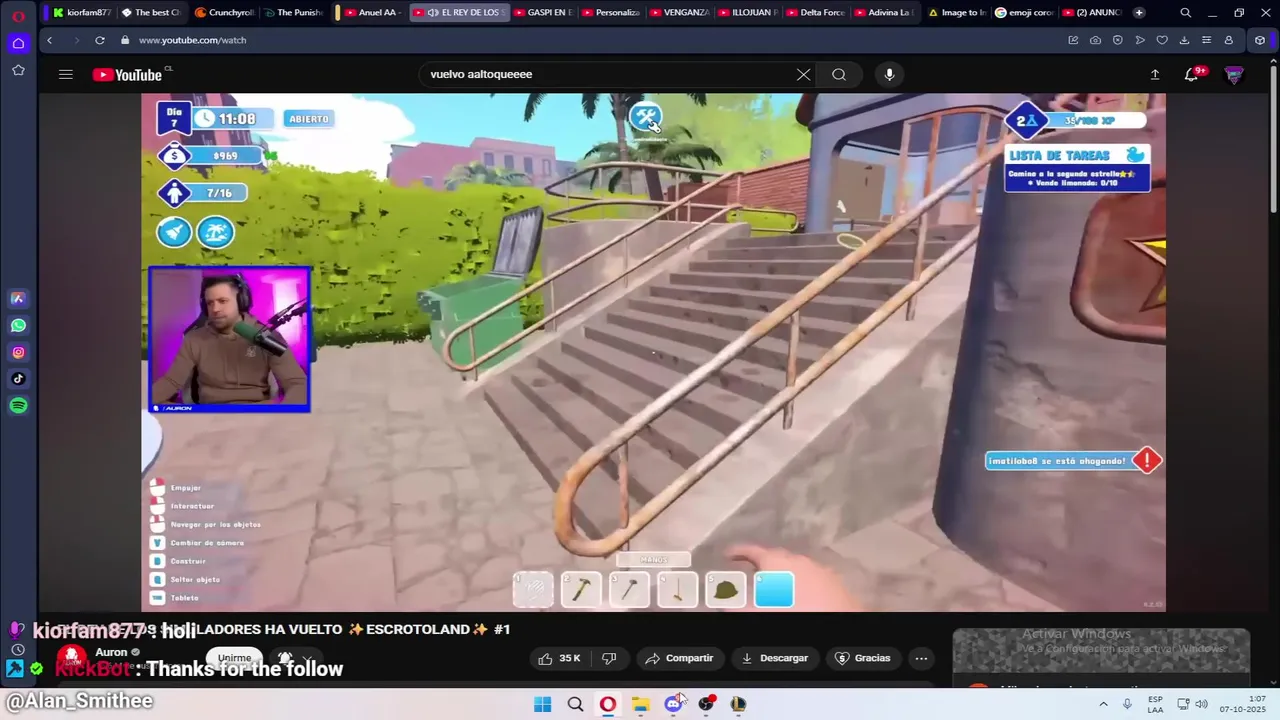This screenshot has width=1280, height=720.
Task: Open the Auron channel avatar
Action: tap(71, 658)
